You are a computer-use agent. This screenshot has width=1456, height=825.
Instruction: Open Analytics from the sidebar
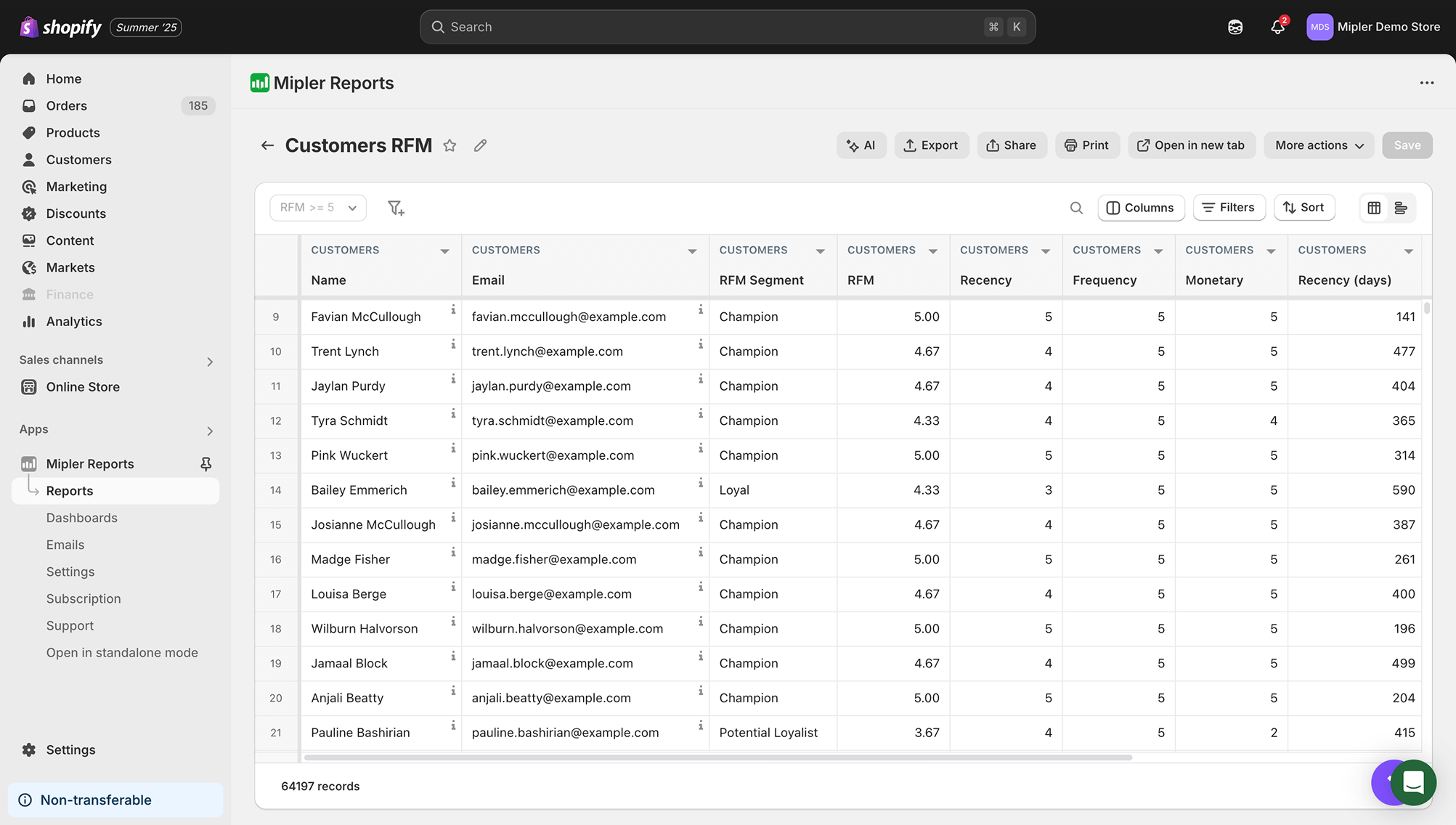[x=73, y=321]
